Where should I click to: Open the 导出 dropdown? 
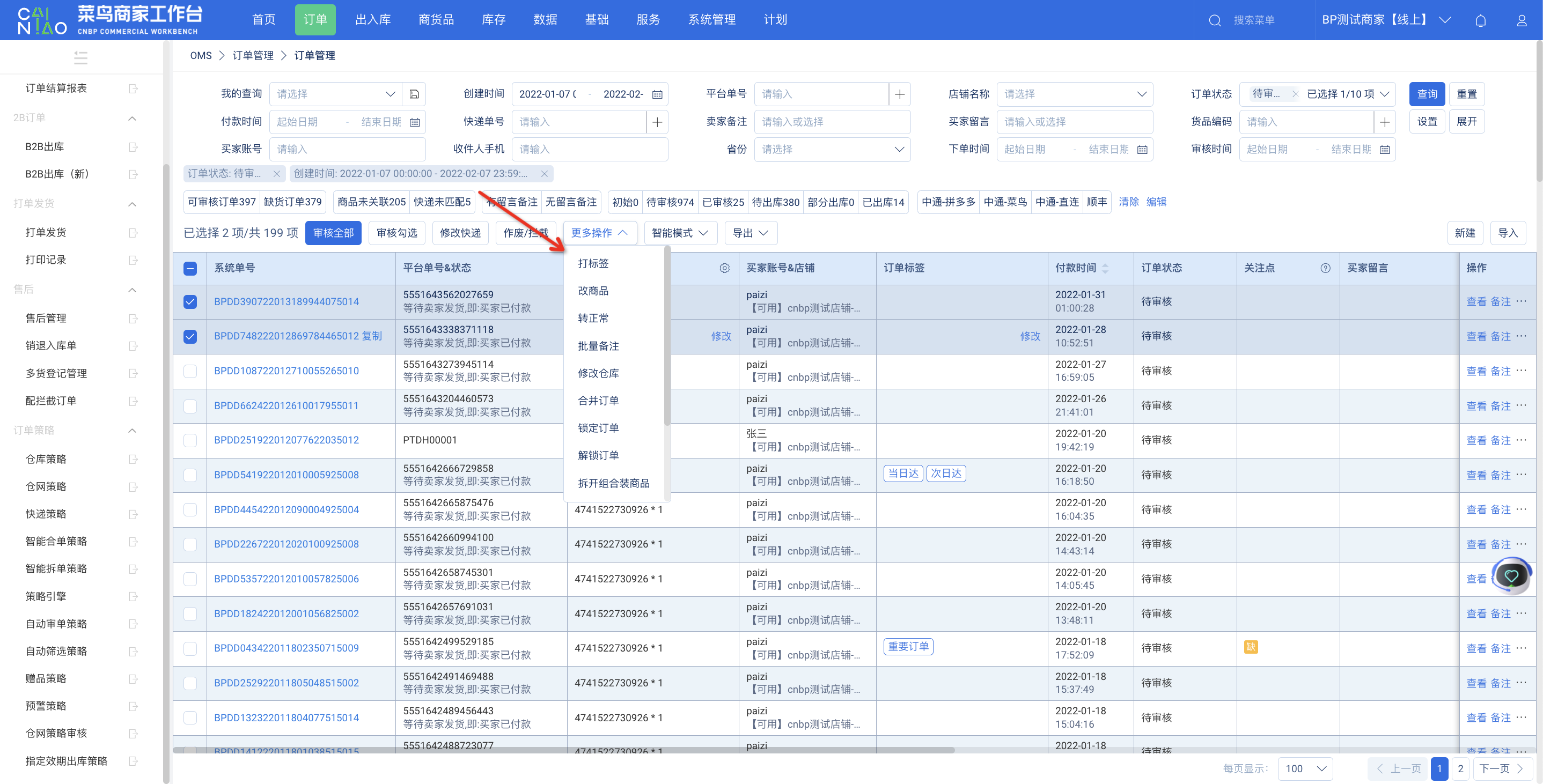tap(751, 233)
